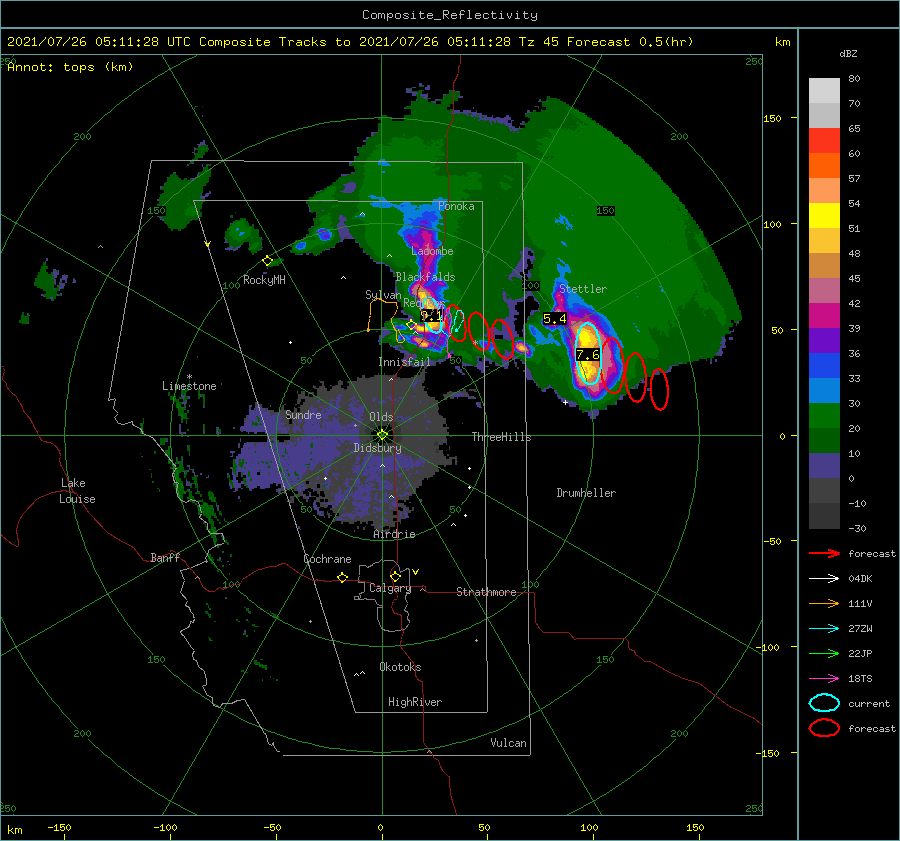Click the Banff town label

click(x=165, y=557)
